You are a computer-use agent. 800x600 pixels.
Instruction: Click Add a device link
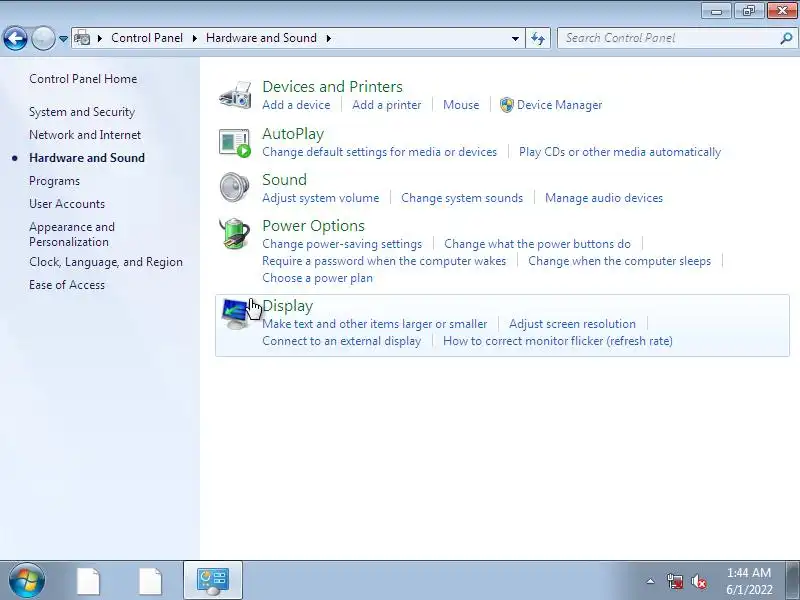(296, 105)
